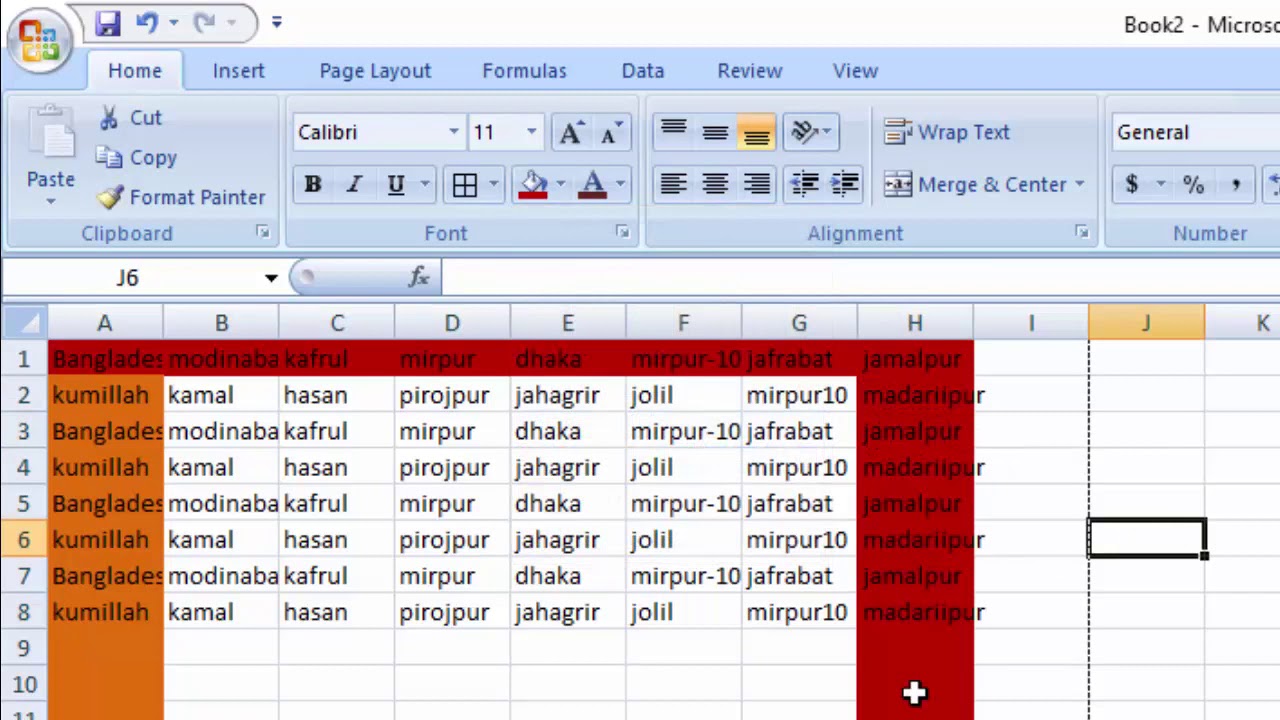Image resolution: width=1280 pixels, height=720 pixels.
Task: Decrease font size with Shrink Font
Action: 611,132
